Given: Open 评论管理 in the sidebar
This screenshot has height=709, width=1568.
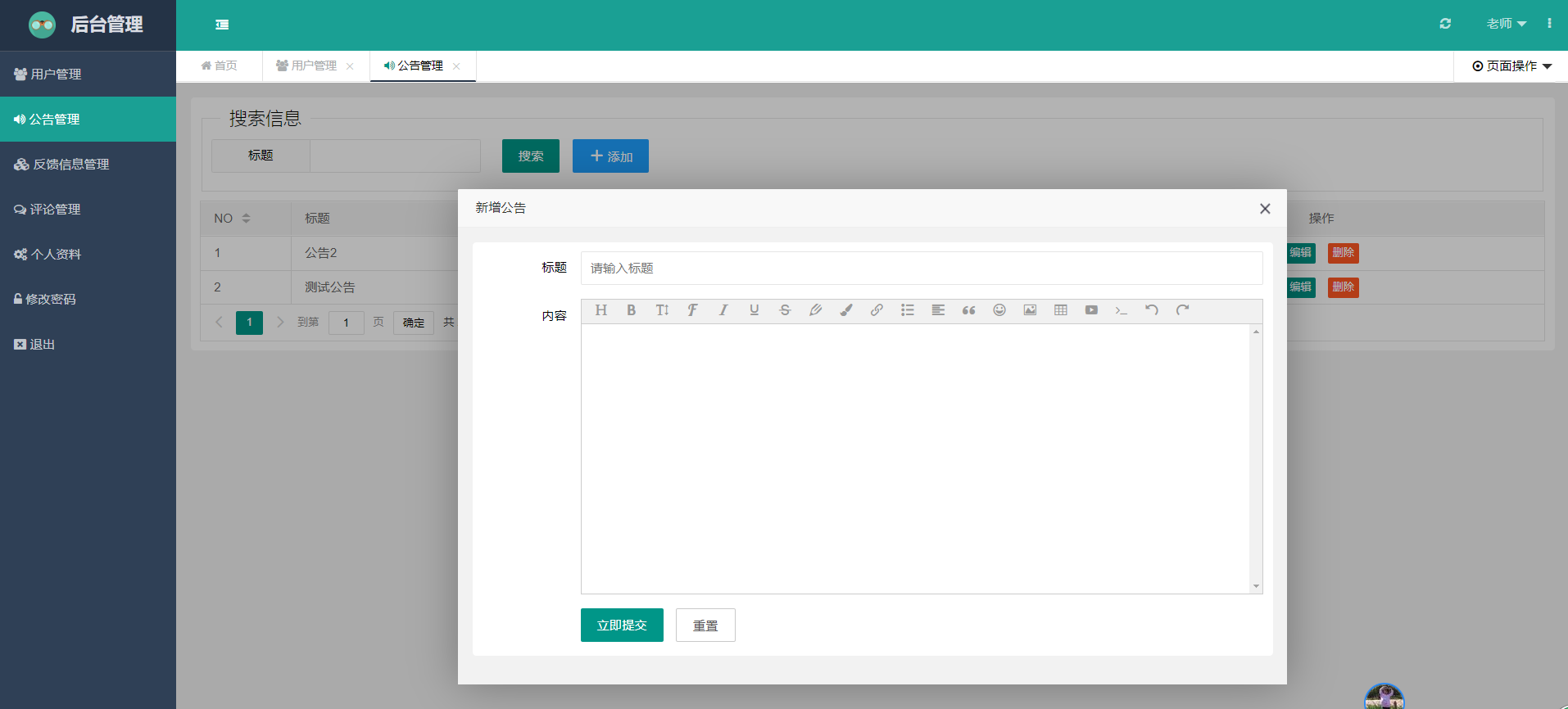Looking at the screenshot, I should (88, 210).
